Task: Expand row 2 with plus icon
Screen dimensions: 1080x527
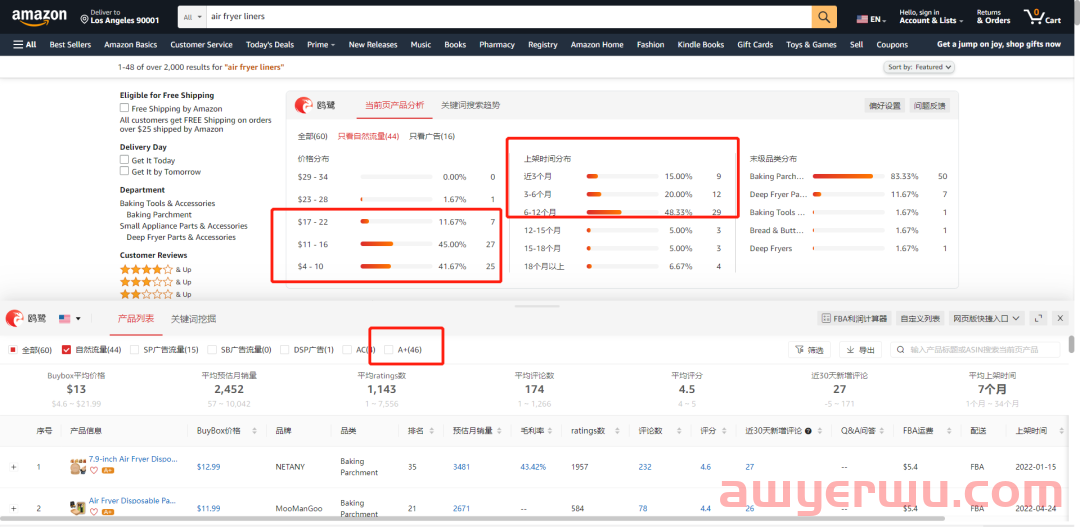Action: (x=13, y=508)
